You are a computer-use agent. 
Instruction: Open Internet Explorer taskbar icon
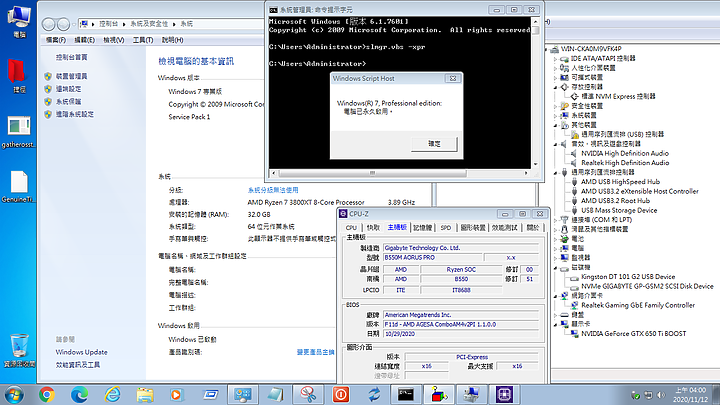(x=112, y=394)
